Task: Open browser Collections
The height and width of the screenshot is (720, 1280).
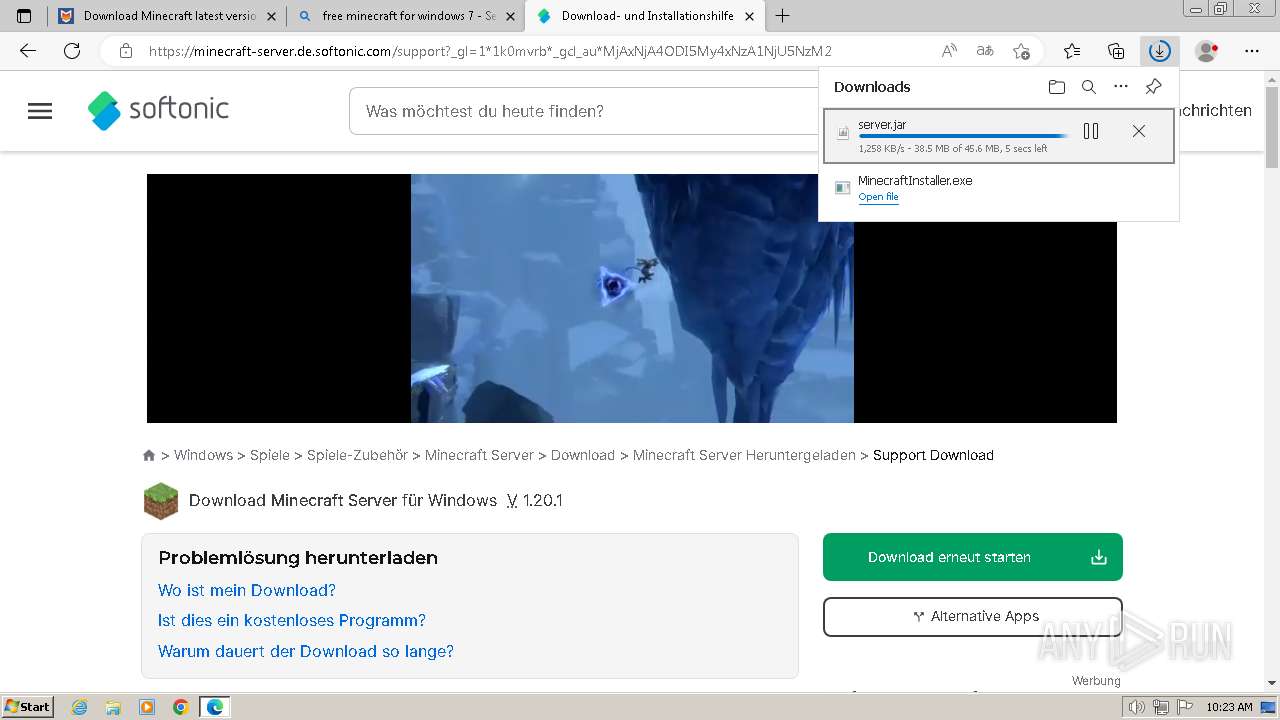Action: click(1116, 51)
